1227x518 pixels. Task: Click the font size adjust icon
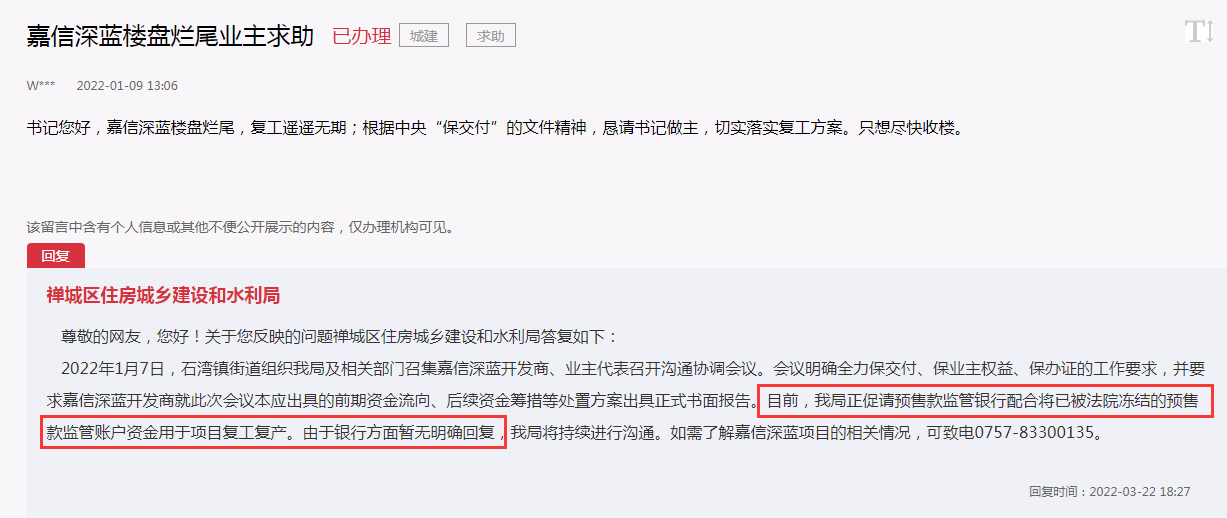[1198, 31]
